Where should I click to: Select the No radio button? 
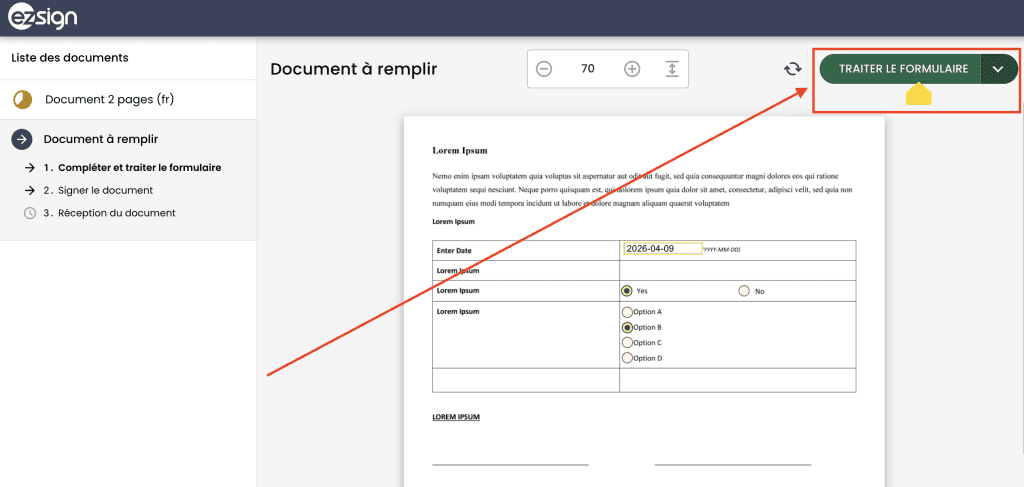(x=744, y=291)
